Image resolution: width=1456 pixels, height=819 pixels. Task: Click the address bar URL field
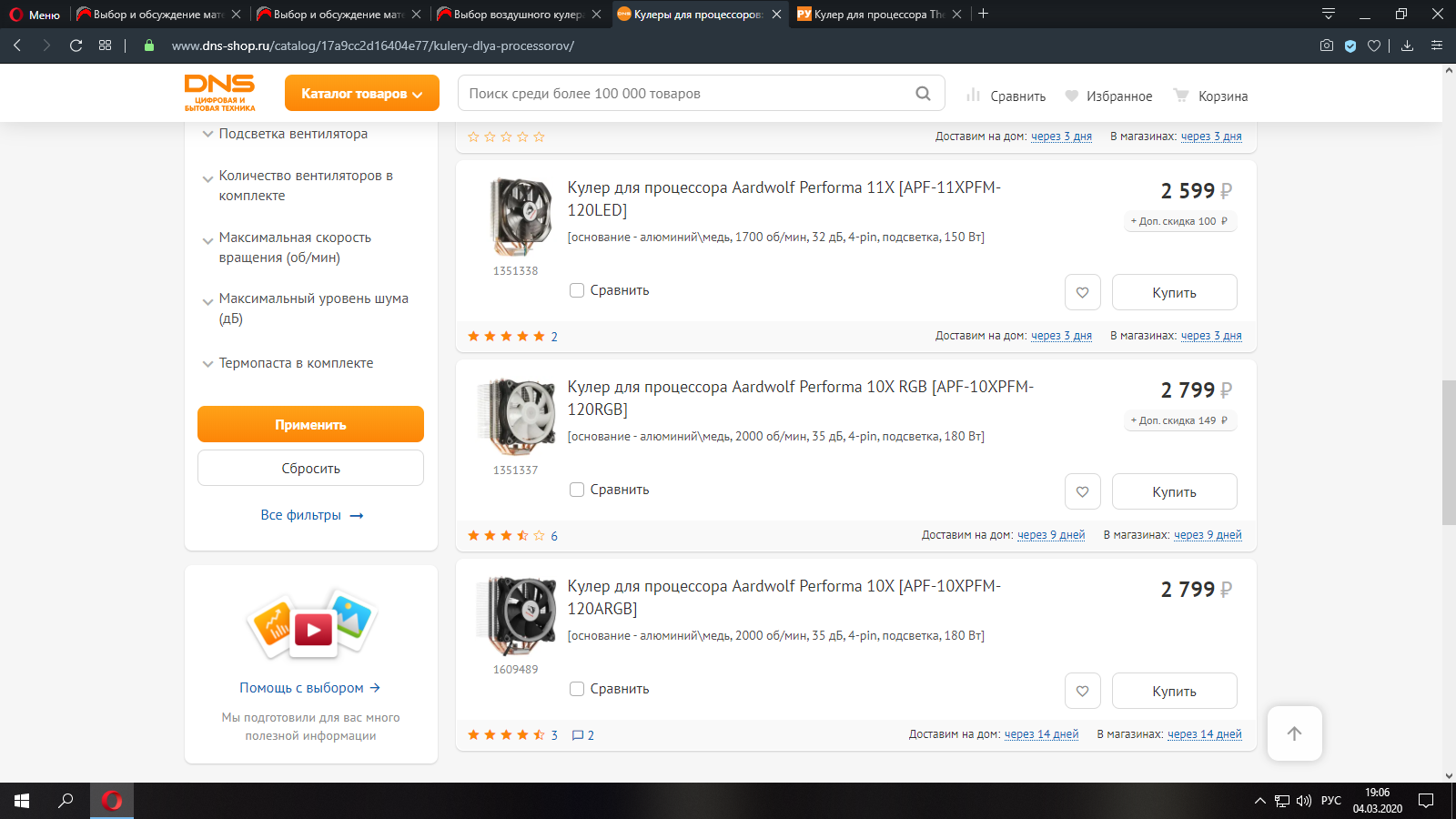coord(728,45)
